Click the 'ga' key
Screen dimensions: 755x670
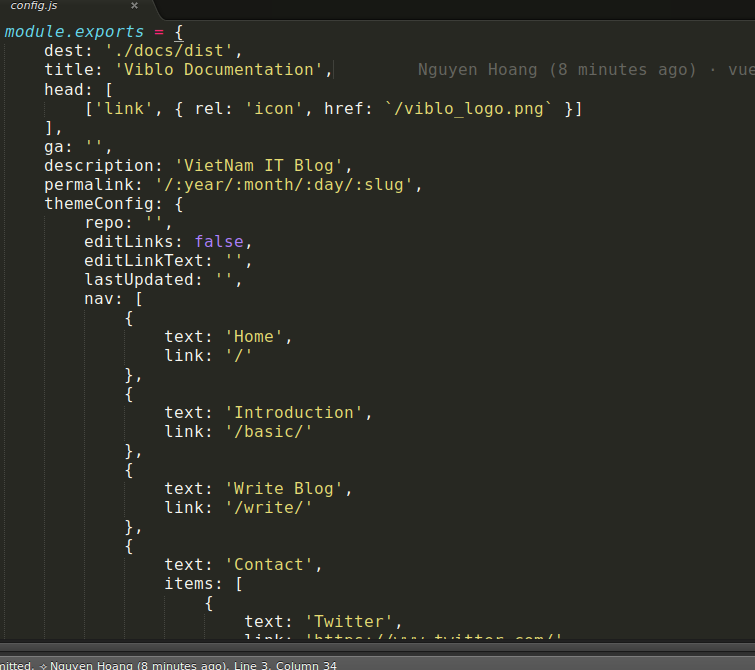pos(53,147)
